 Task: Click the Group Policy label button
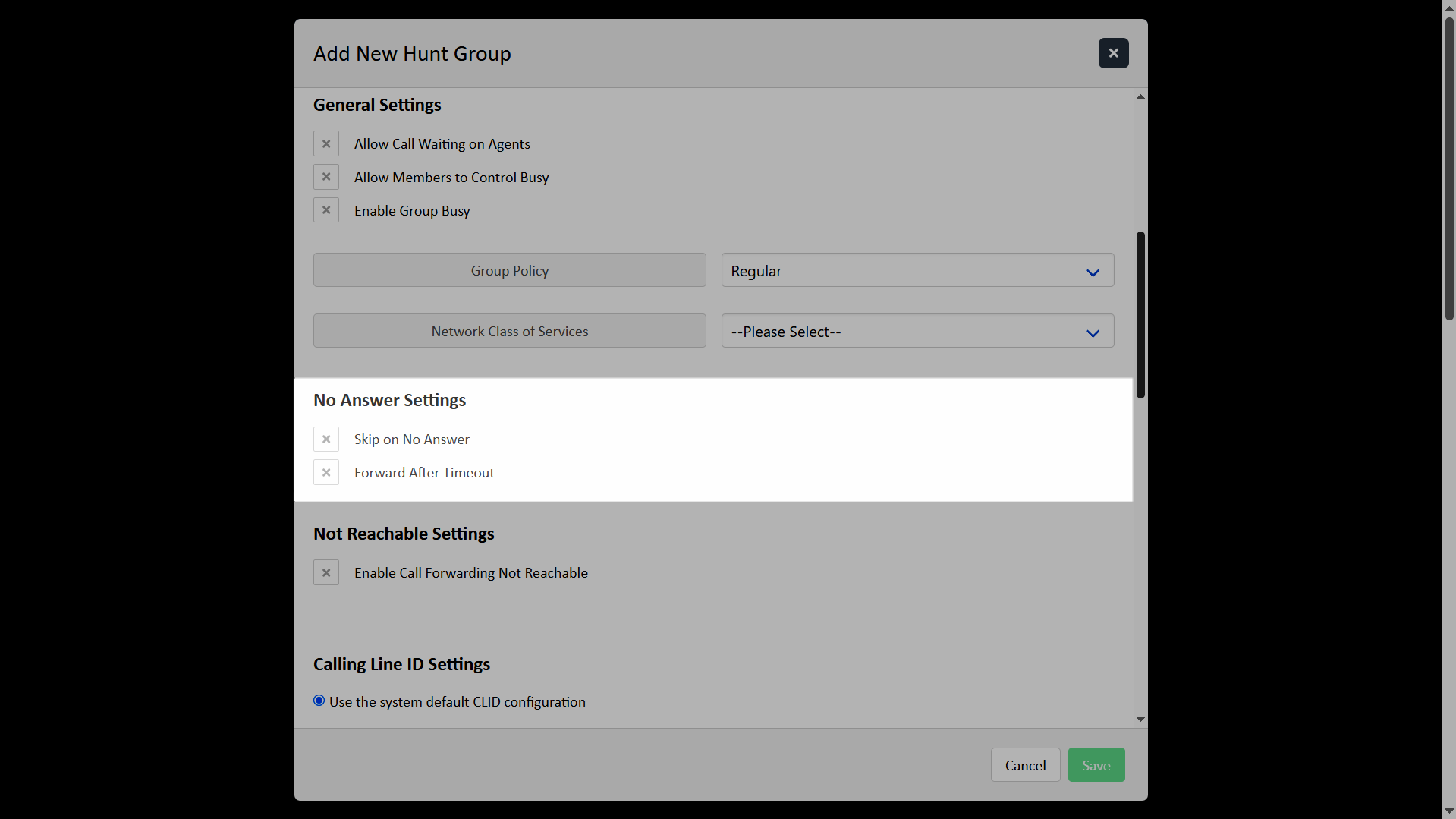coord(509,271)
